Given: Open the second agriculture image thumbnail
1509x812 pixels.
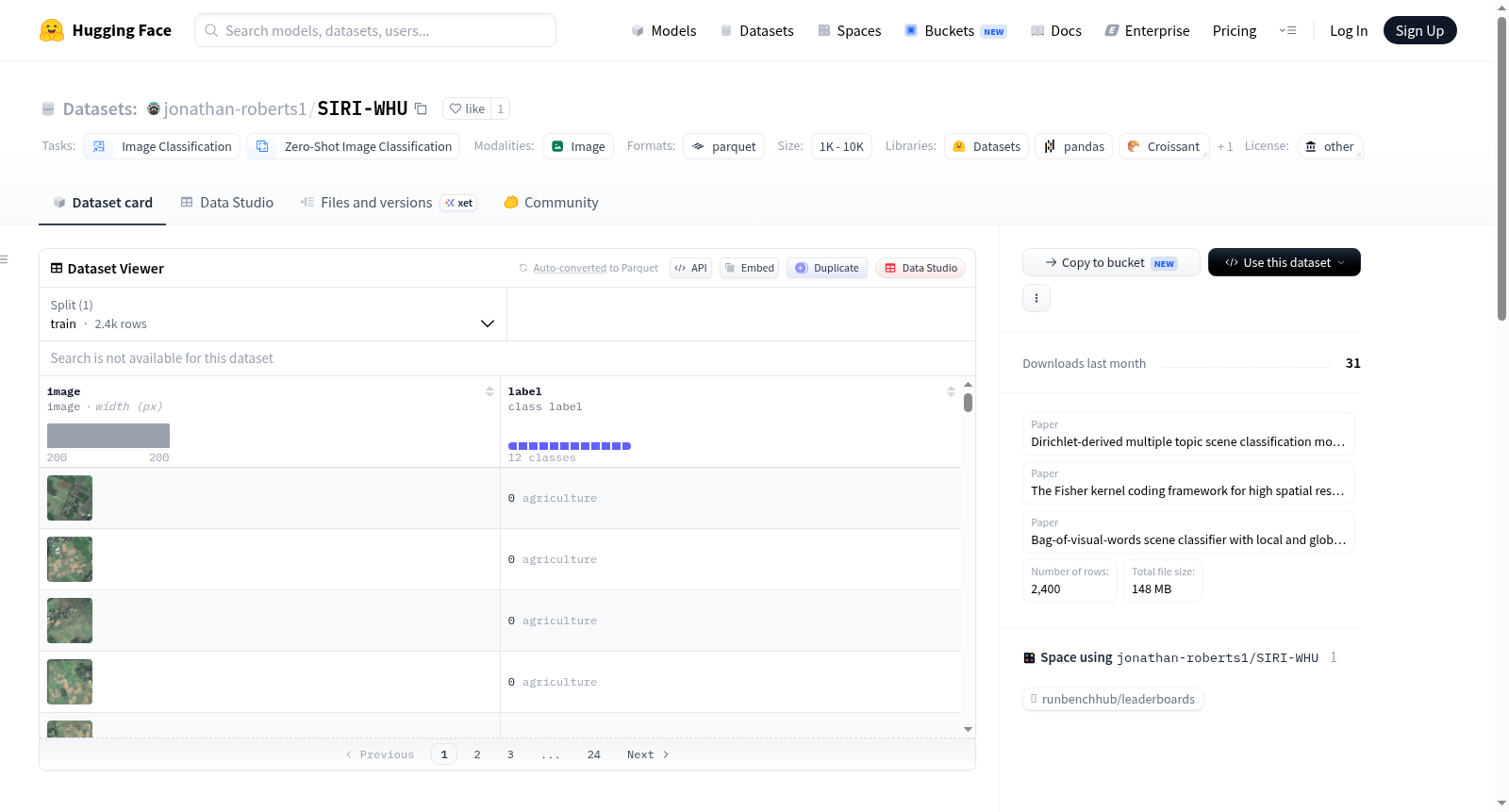Looking at the screenshot, I should tap(70, 559).
